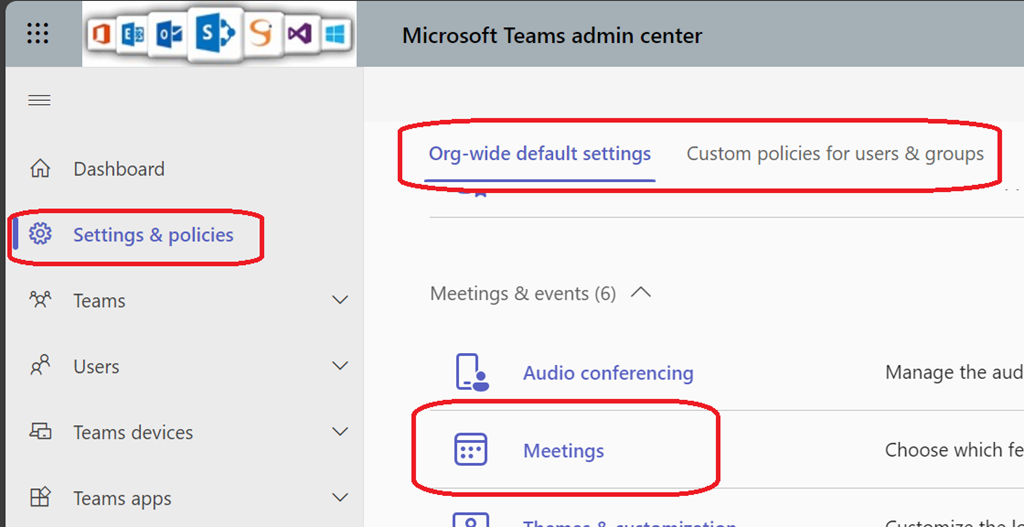Click the Teams people icon in sidebar

coord(40,300)
